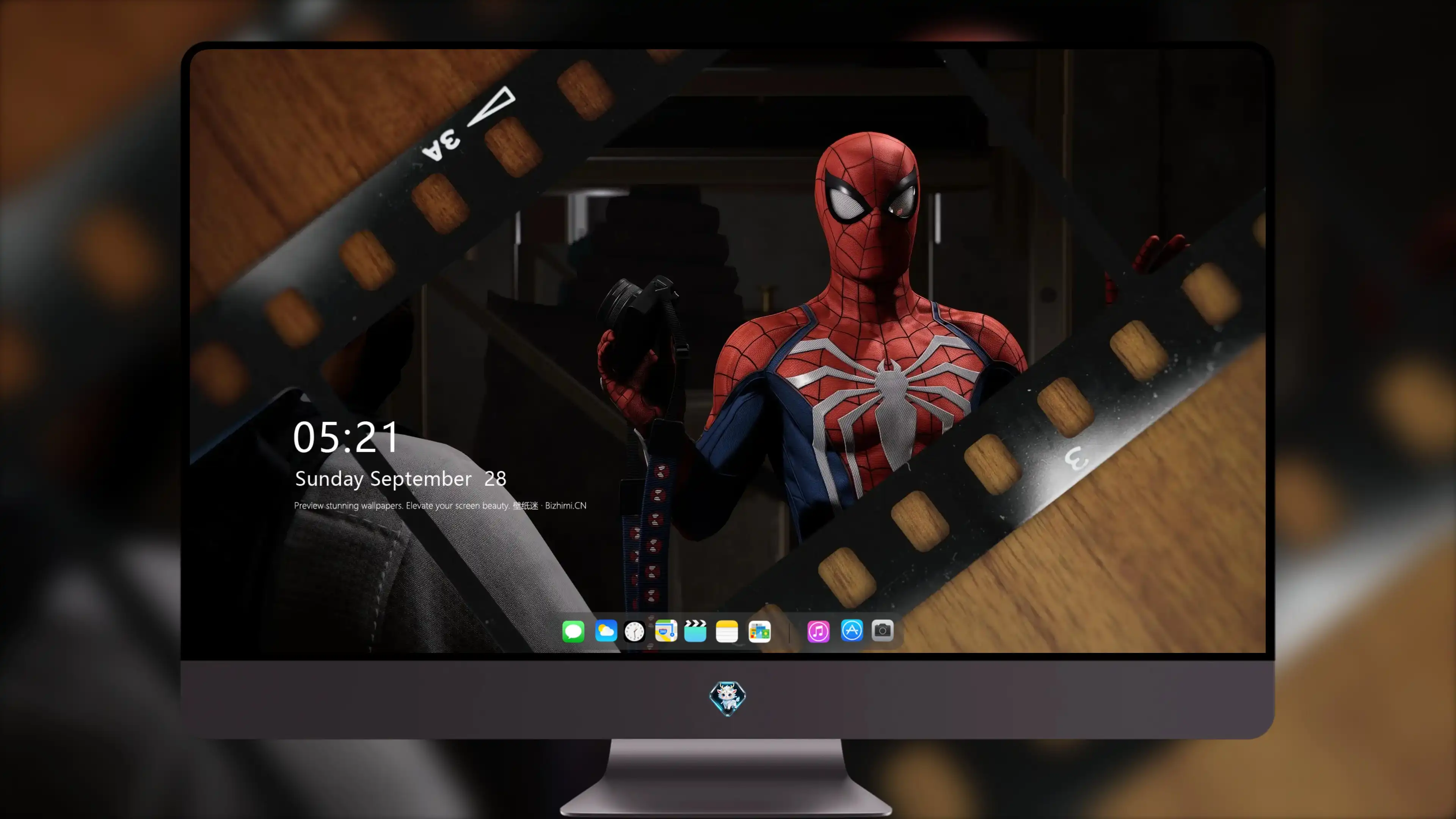This screenshot has height=819, width=1456.
Task: Launch the Clock app from the dock
Action: (634, 631)
